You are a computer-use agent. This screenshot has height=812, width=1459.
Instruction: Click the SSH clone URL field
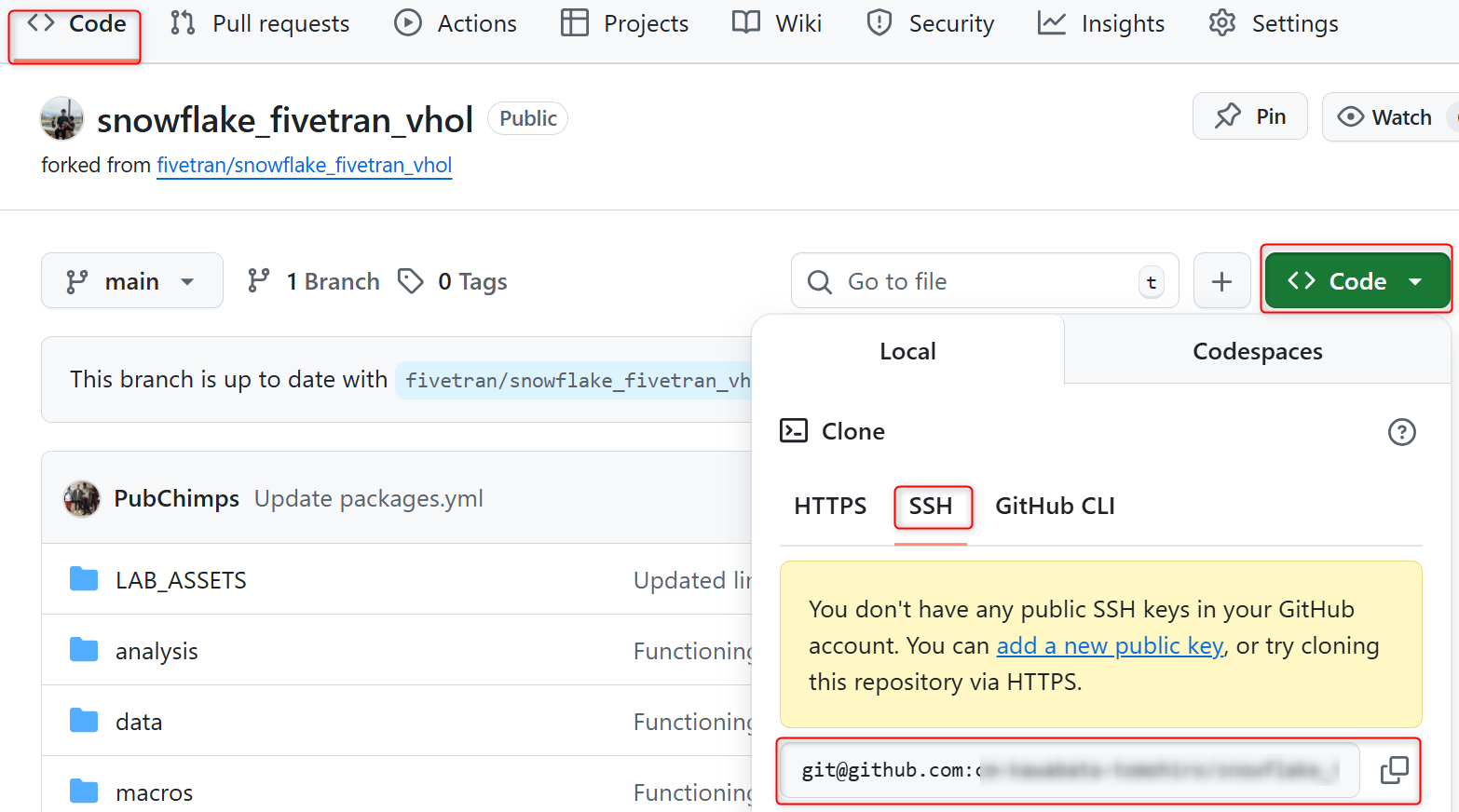pyautogui.click(x=1070, y=770)
